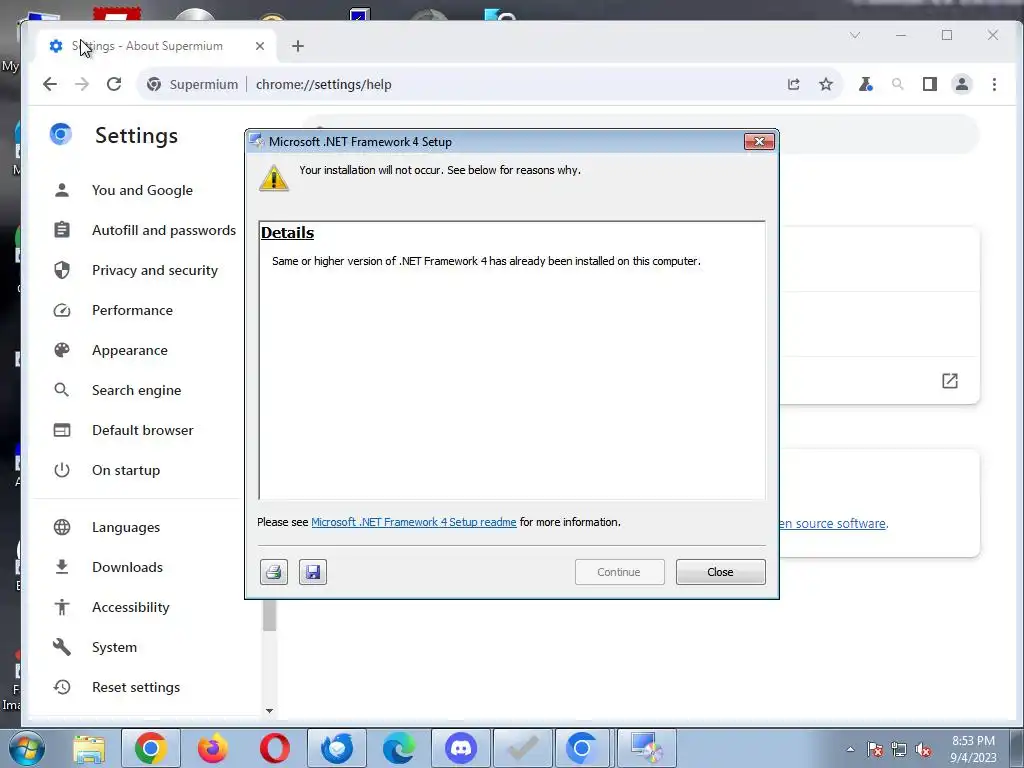Toggle the browser side panel icon
This screenshot has width=1024, height=768.
tap(930, 84)
